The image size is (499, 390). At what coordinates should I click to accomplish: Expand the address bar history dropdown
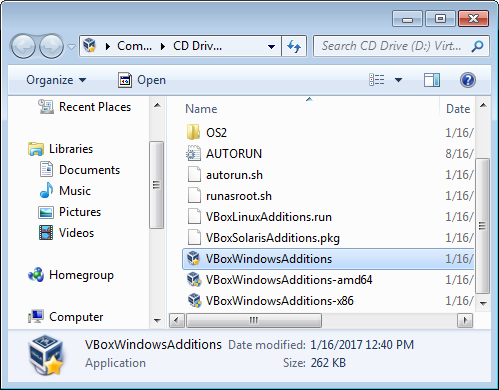point(272,46)
